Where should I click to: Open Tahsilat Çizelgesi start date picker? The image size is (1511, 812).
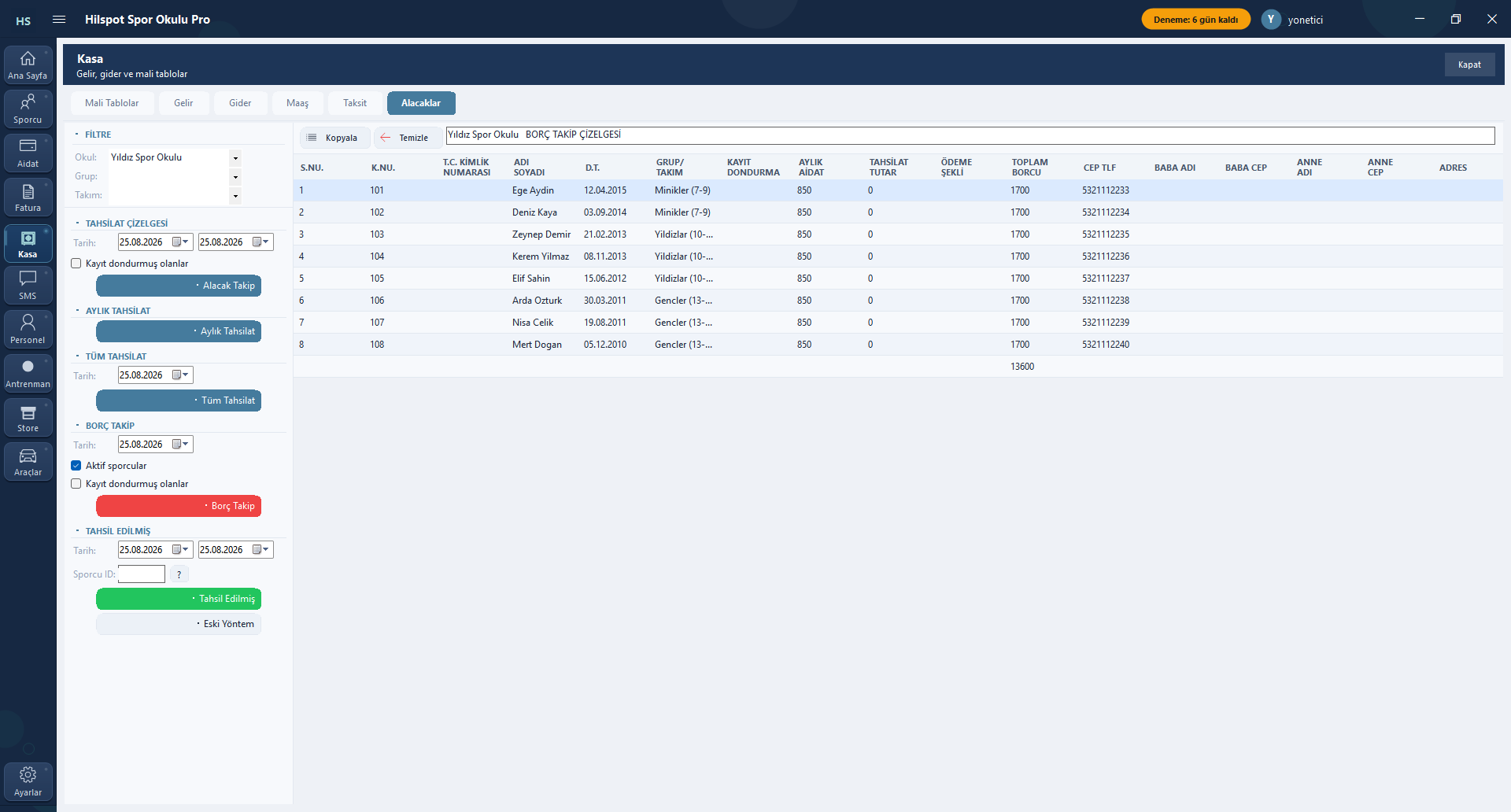[181, 242]
